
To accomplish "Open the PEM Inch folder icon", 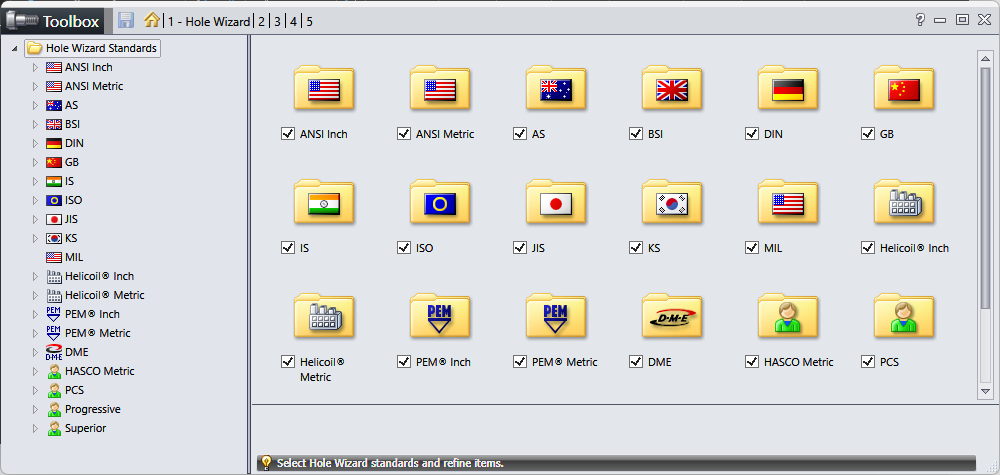I will pos(440,316).
